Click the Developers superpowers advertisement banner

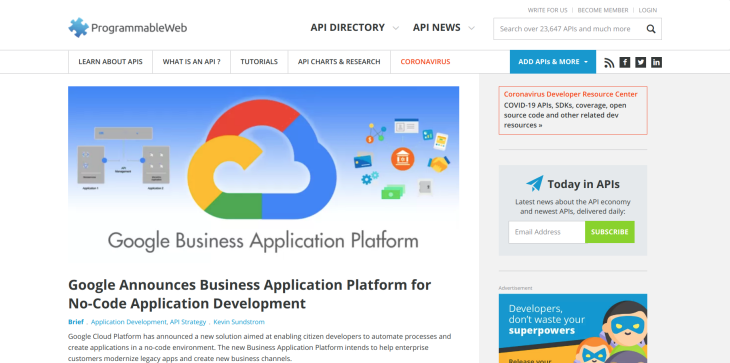point(573,328)
